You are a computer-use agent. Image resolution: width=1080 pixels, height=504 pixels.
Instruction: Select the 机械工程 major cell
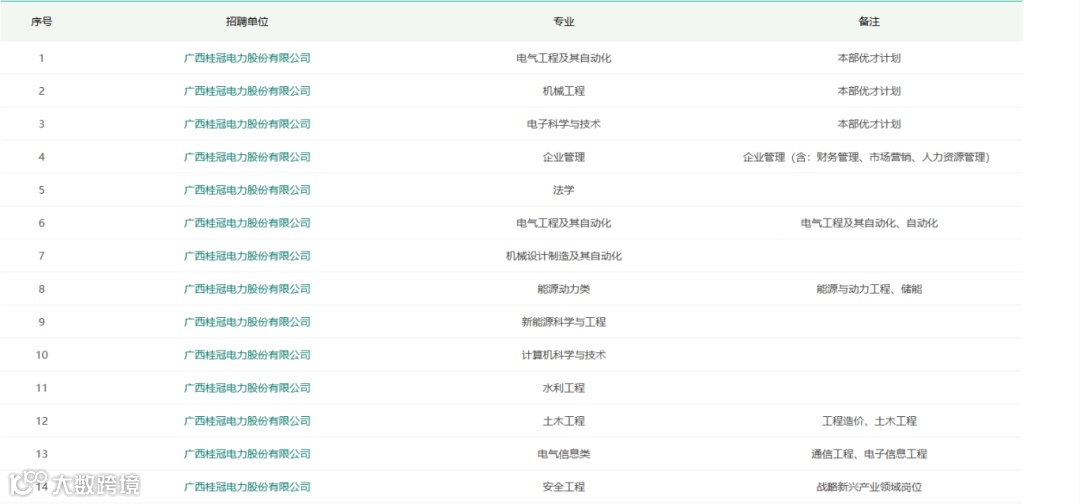(x=563, y=91)
